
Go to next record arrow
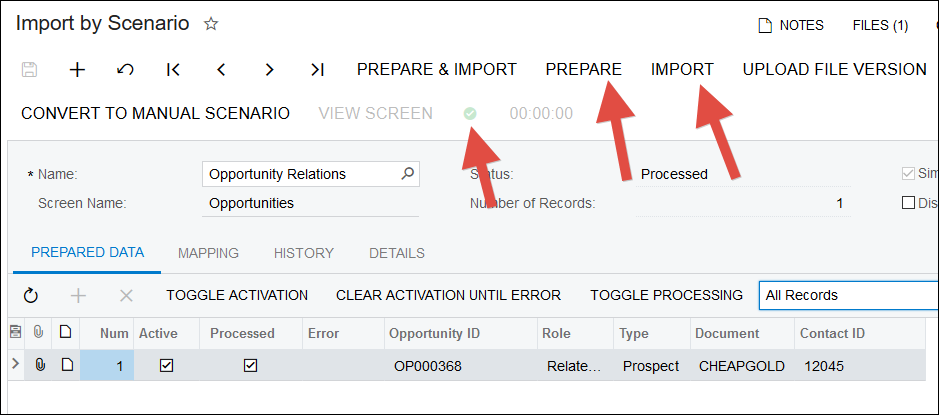(x=269, y=69)
